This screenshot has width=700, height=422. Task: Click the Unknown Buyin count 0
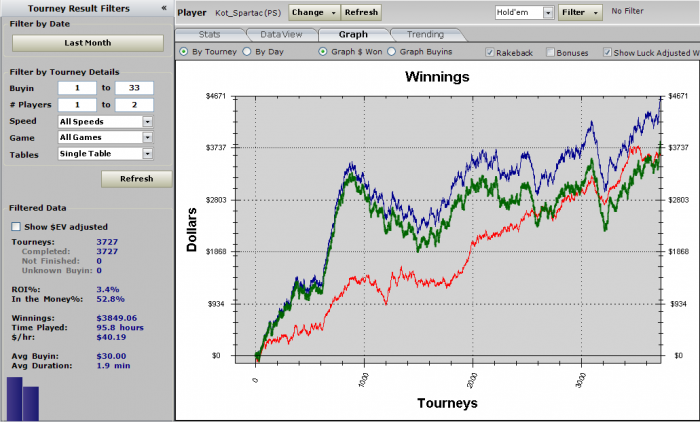click(99, 271)
